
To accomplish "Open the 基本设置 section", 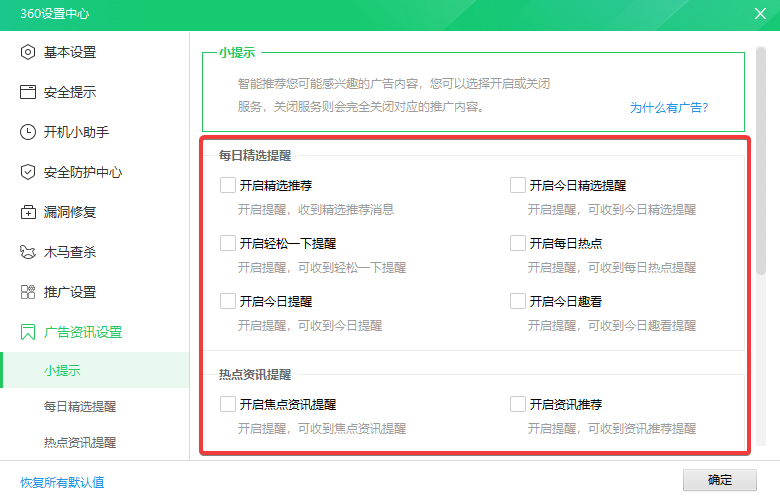I will [70, 52].
